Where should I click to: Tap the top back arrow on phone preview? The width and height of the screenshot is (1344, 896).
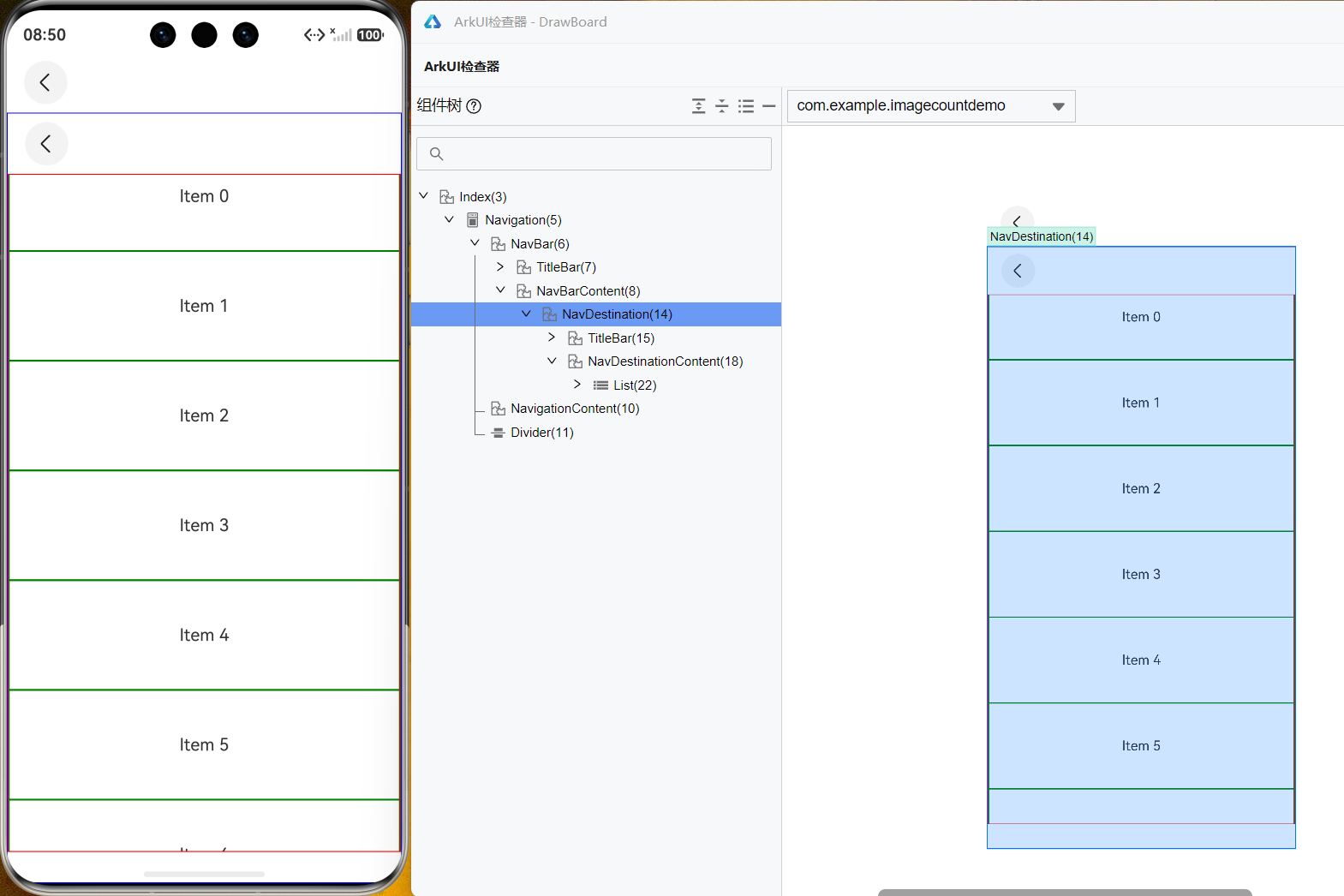pos(45,82)
